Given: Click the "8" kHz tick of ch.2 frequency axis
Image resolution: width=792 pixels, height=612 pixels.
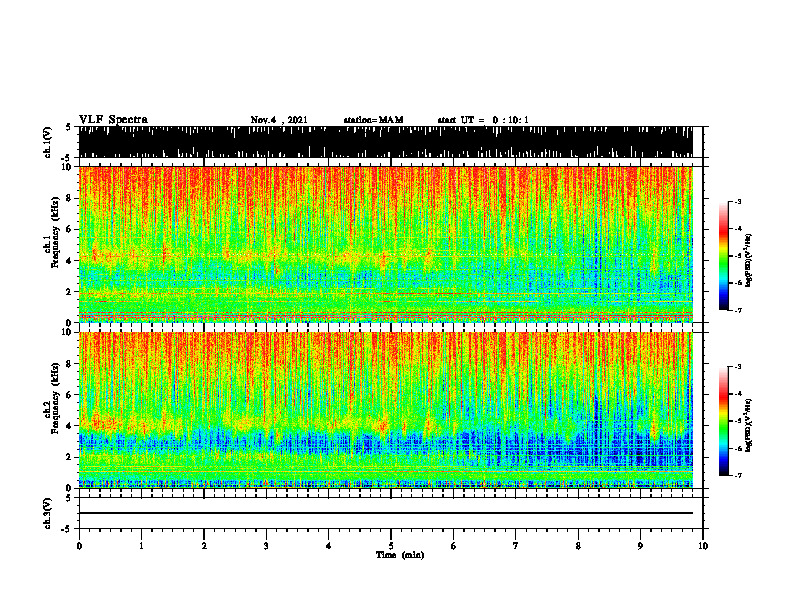Looking at the screenshot, I should pos(69,364).
